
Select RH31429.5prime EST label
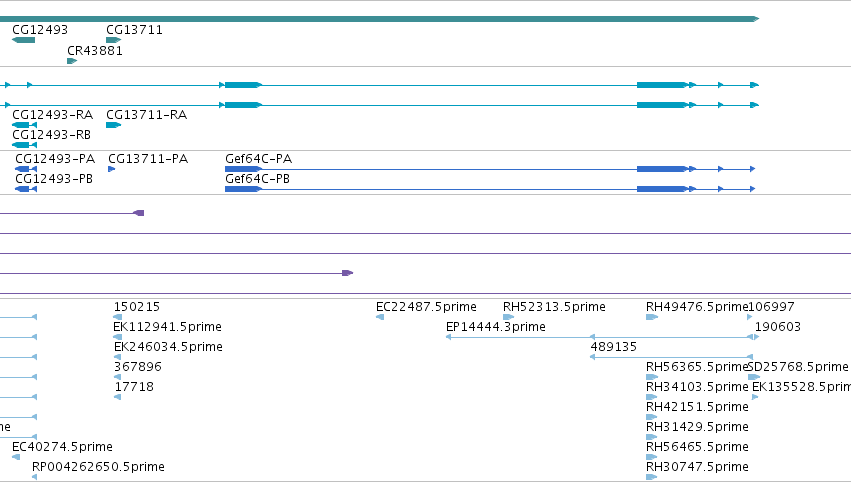[x=697, y=427]
